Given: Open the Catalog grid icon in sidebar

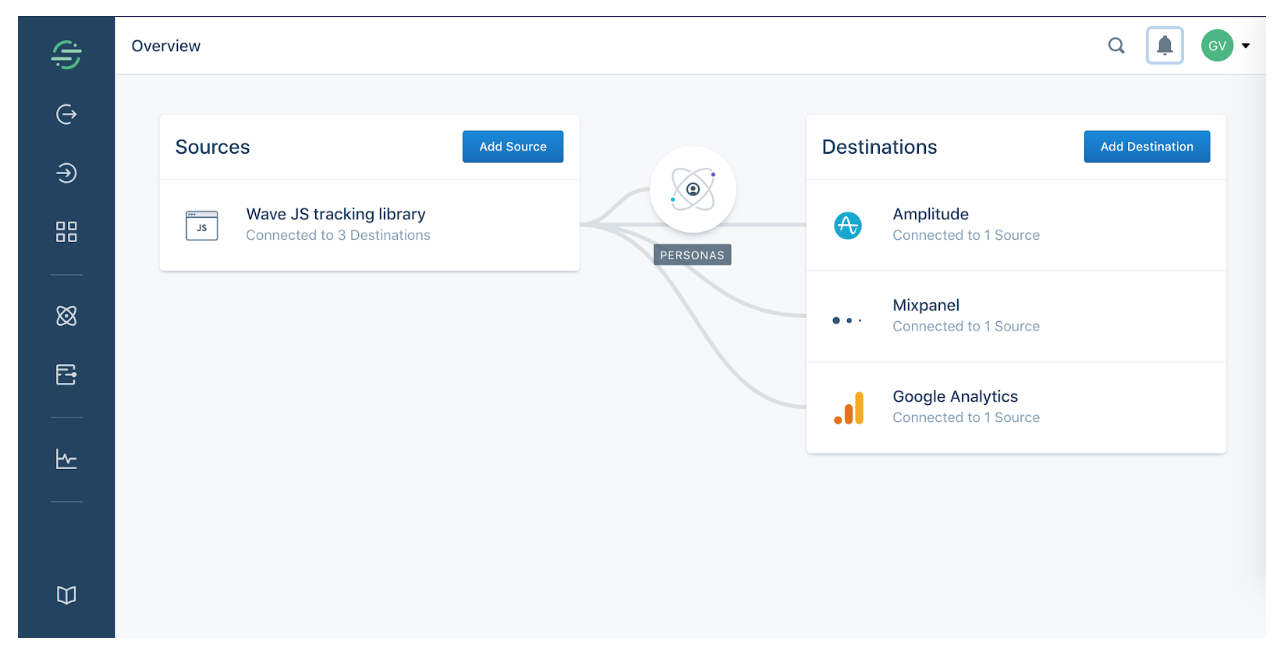Looking at the screenshot, I should tap(66, 232).
